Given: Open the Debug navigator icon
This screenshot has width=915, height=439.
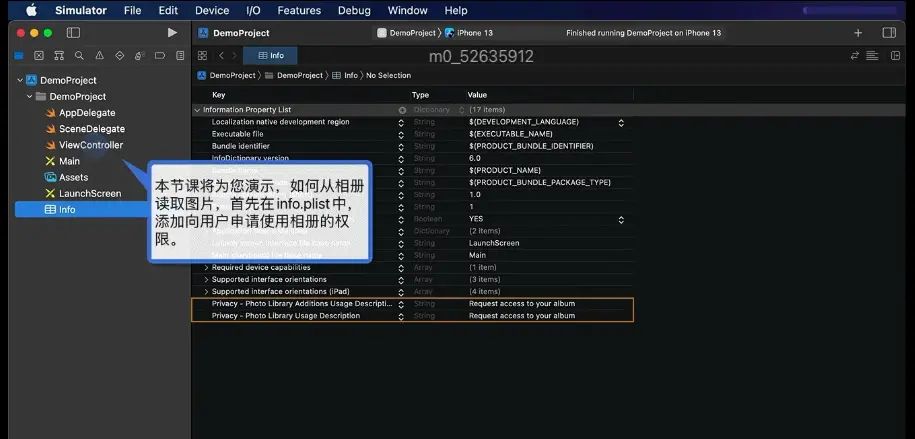Looking at the screenshot, I should (139, 56).
